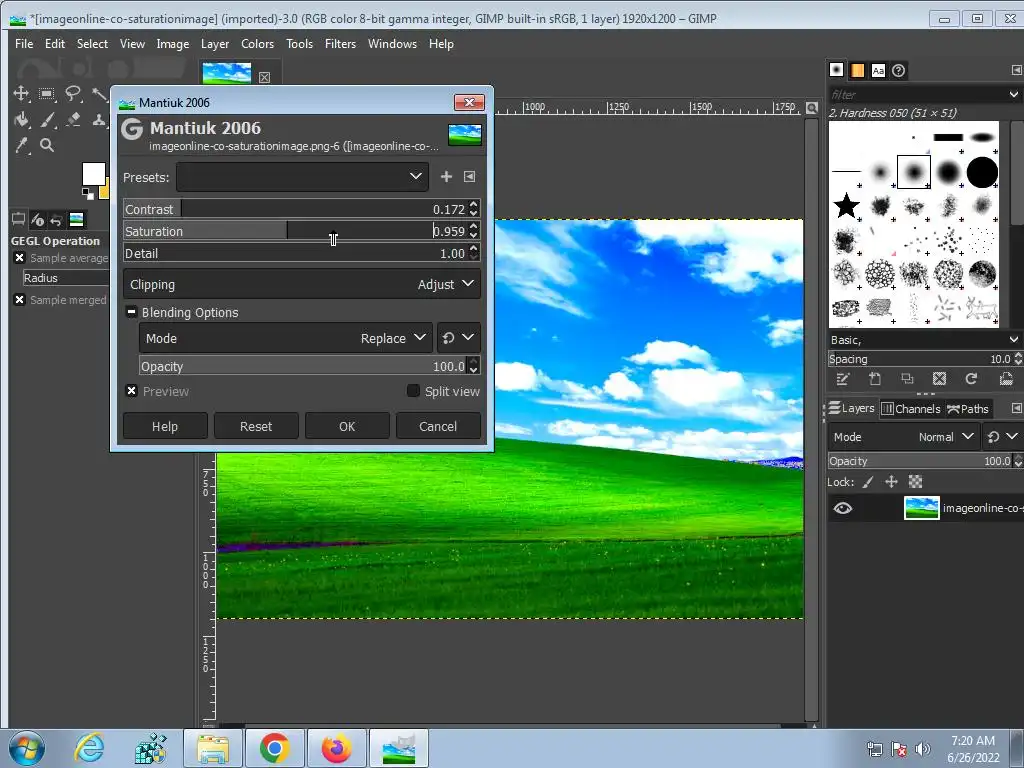Open the brush filter tag dropdown
The height and width of the screenshot is (768, 1024).
coord(1013,95)
